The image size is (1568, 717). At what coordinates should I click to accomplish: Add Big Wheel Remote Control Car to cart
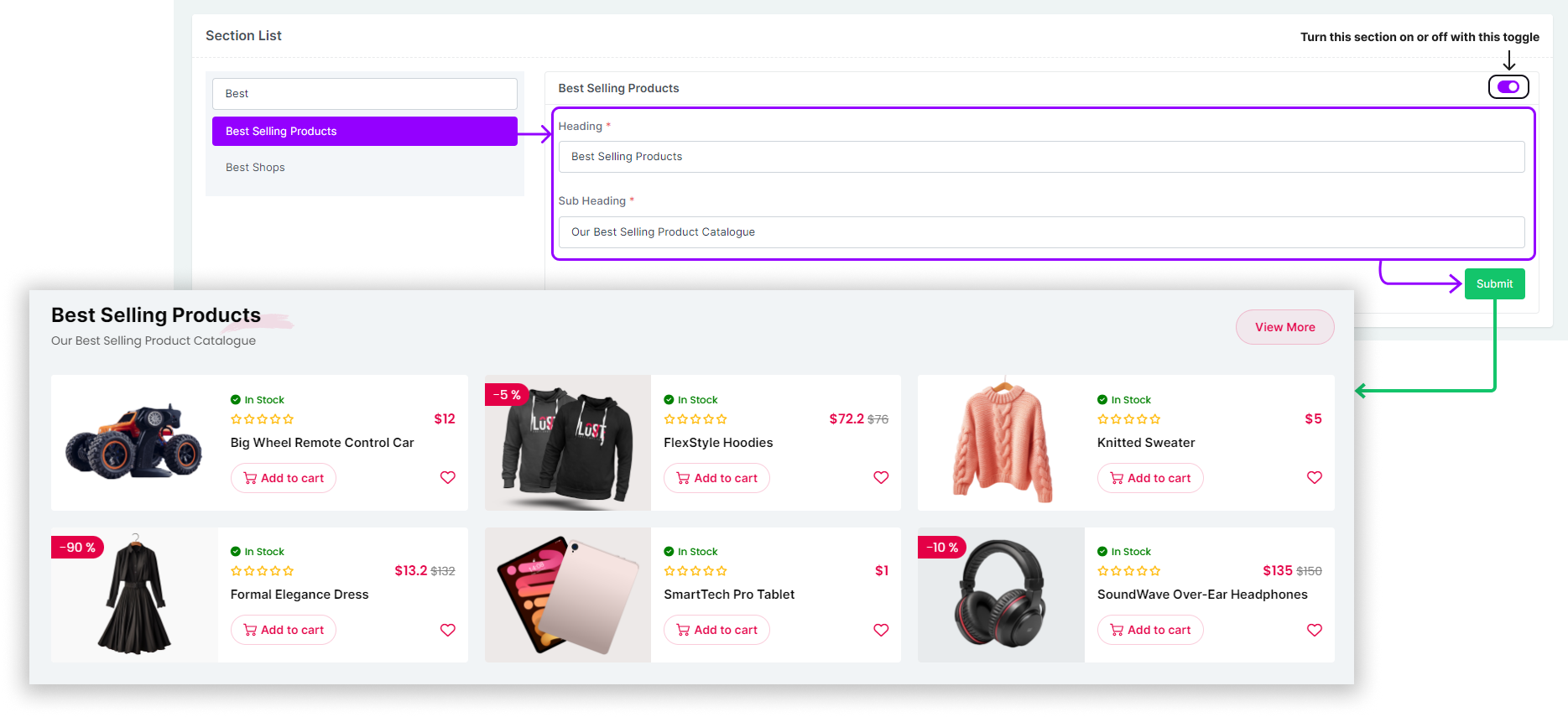(x=284, y=478)
